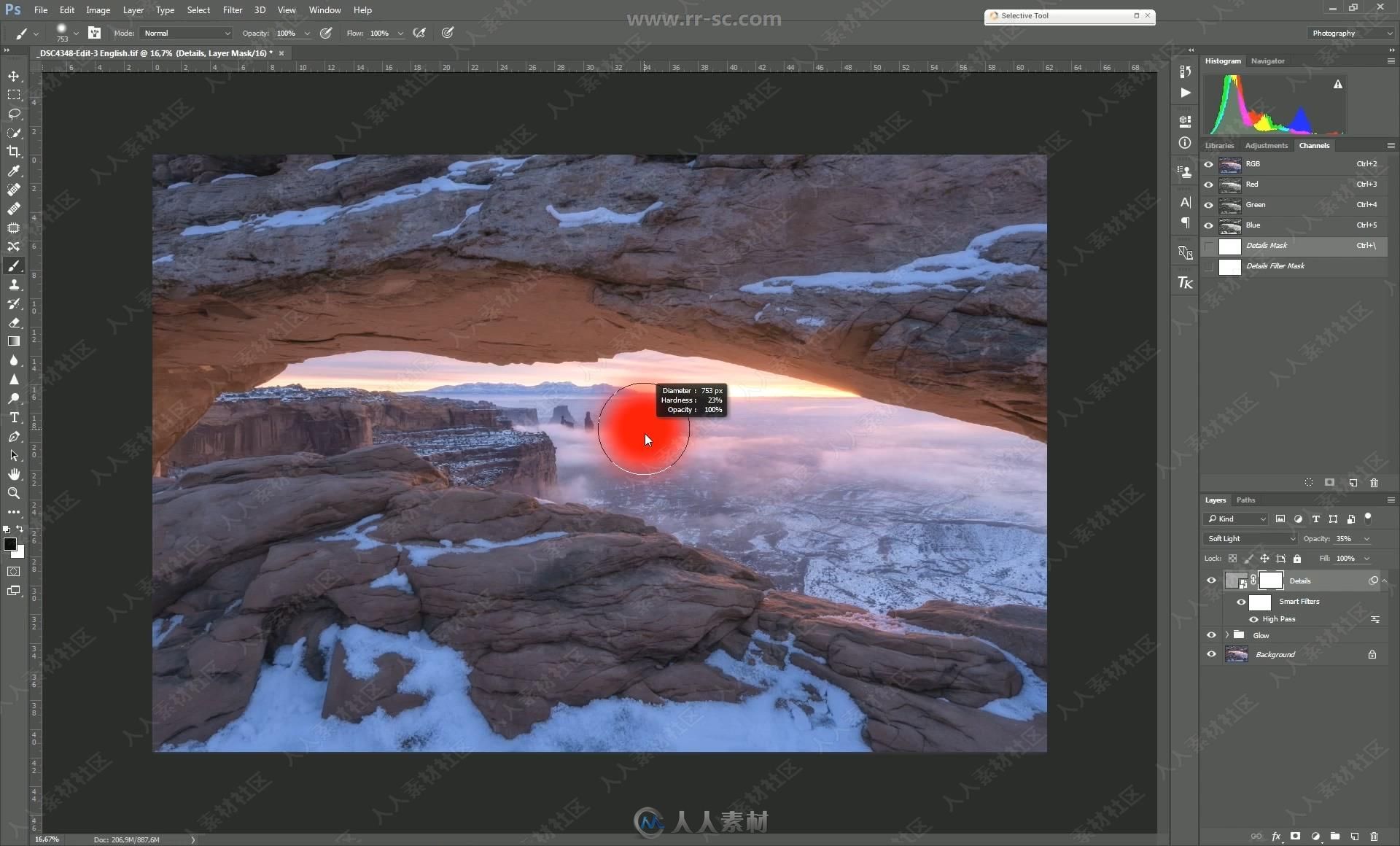
Task: Open the Filter menu
Action: pyautogui.click(x=231, y=10)
